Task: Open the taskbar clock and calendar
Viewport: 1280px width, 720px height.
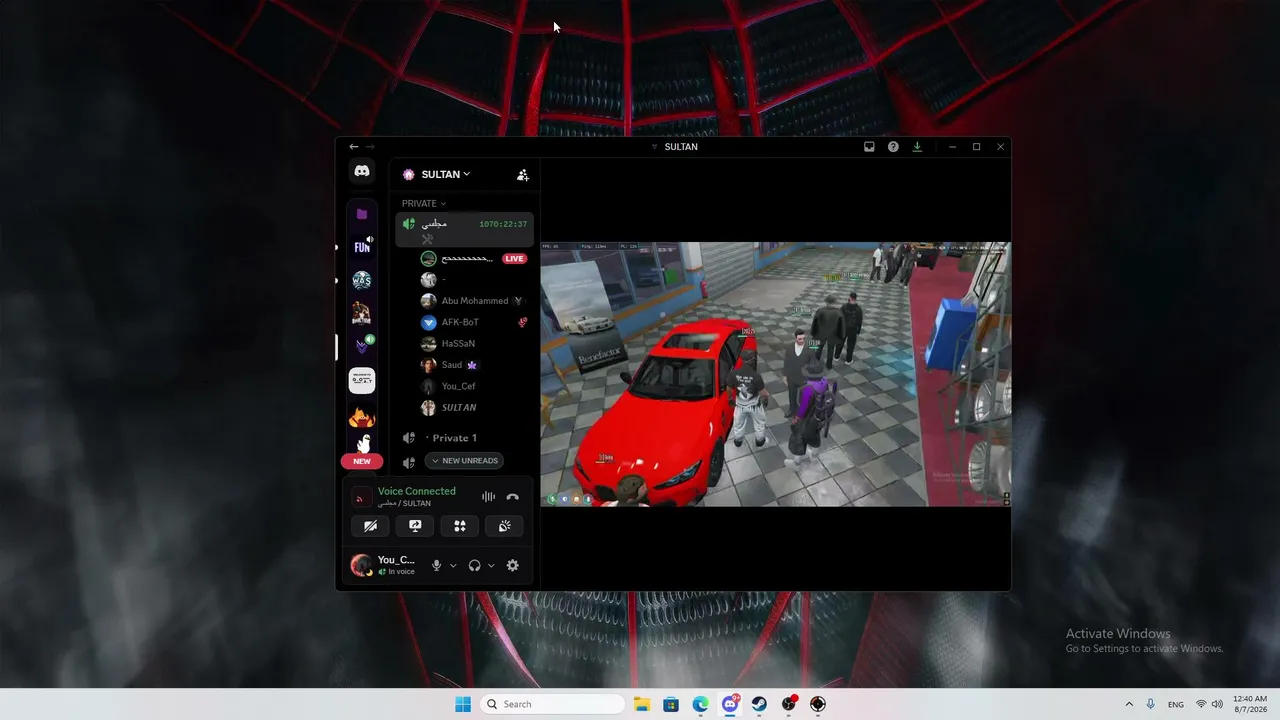Action: [1250, 704]
